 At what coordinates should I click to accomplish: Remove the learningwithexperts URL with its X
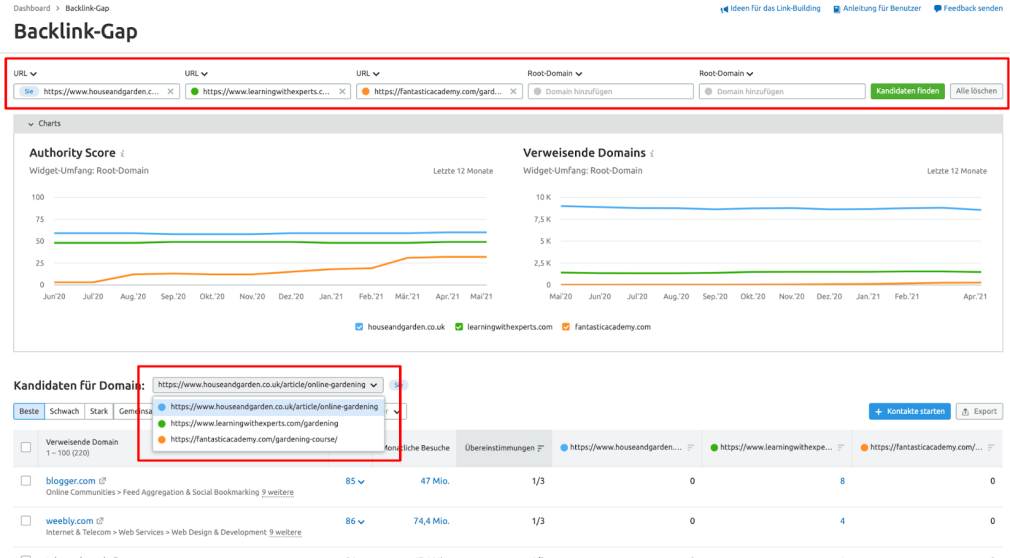342,91
